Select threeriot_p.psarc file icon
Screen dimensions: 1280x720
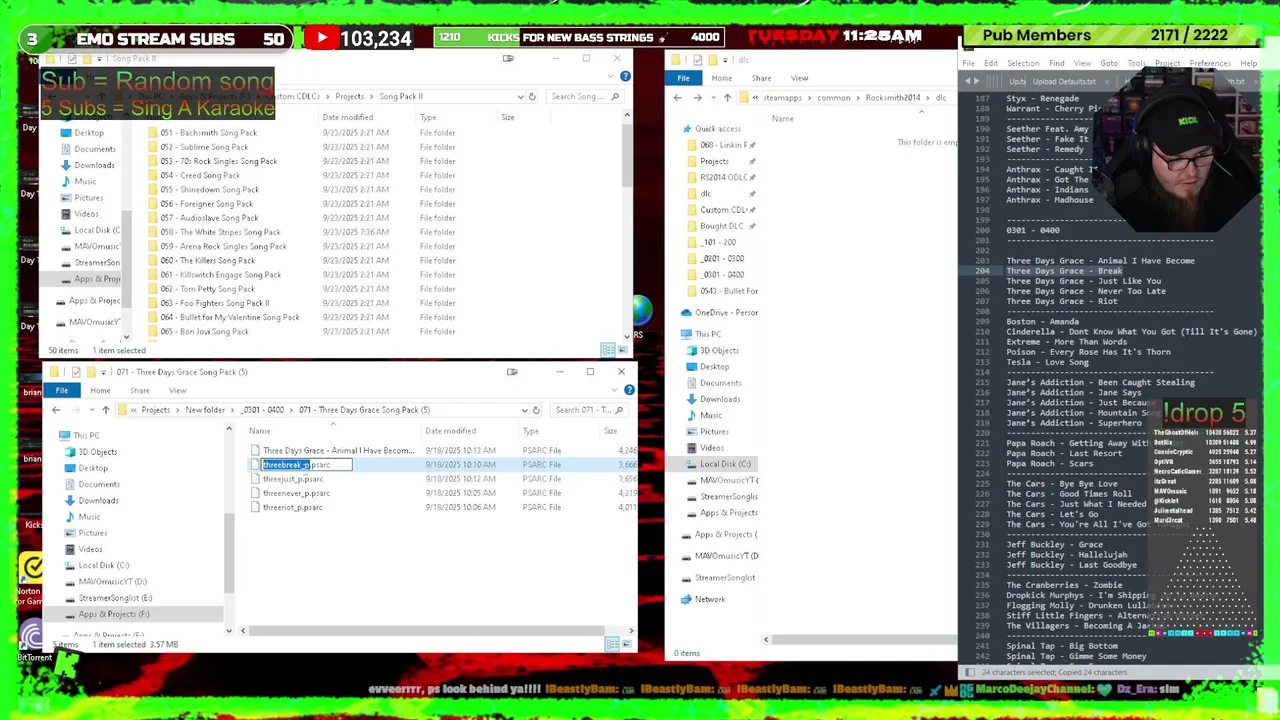pos(255,507)
